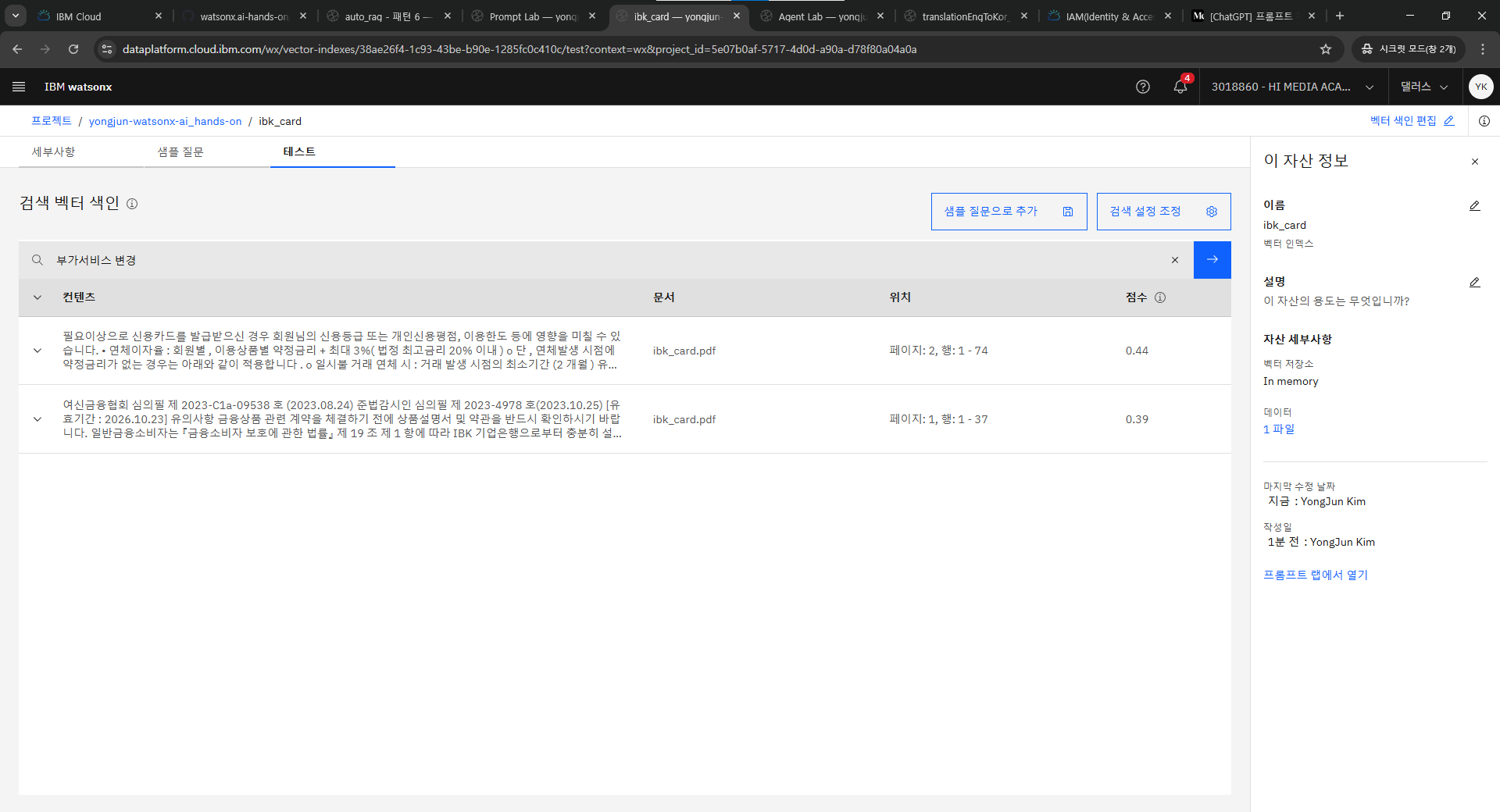1500x812 pixels.
Task: Click the IBM watsonx logo text
Action: click(78, 87)
